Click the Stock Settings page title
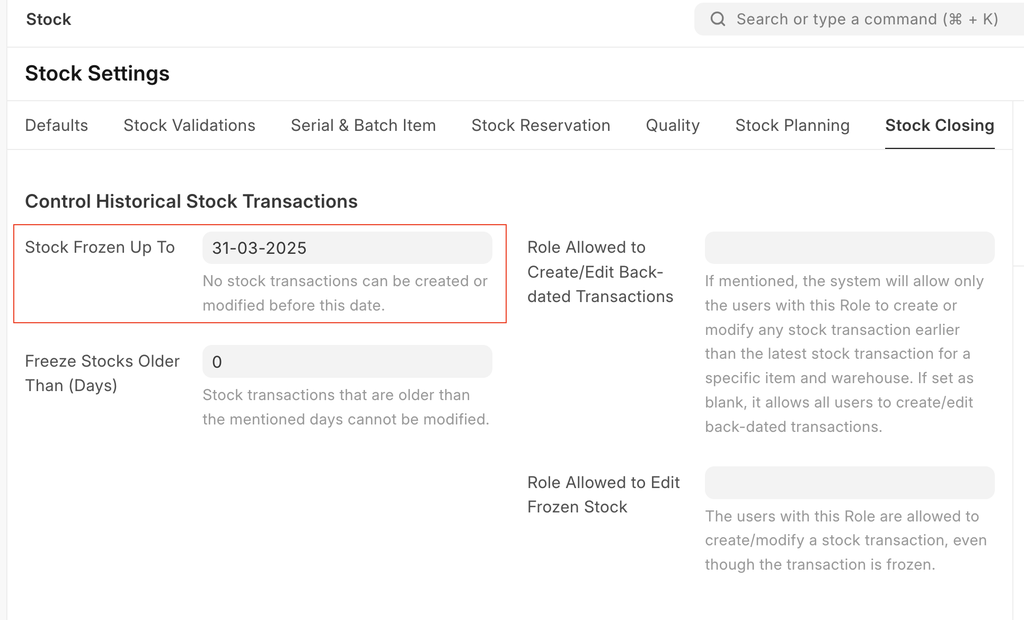Image resolution: width=1024 pixels, height=620 pixels. click(x=97, y=73)
